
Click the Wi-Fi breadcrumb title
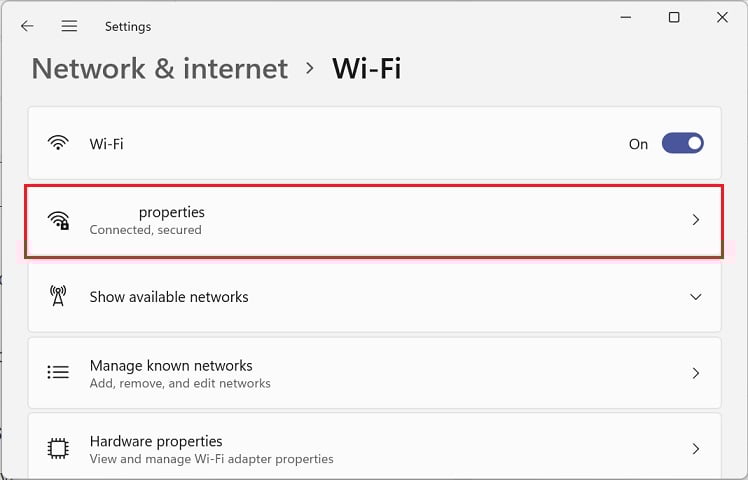point(366,68)
